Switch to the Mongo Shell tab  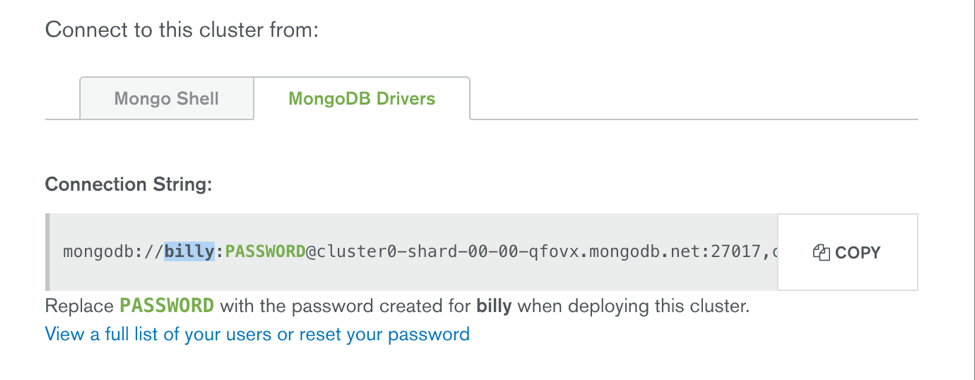[x=167, y=99]
